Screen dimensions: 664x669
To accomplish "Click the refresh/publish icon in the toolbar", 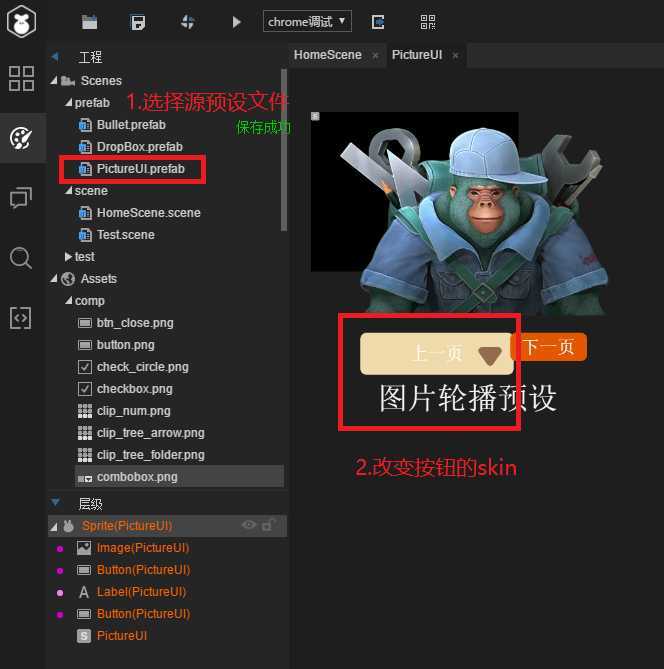I will [x=188, y=22].
